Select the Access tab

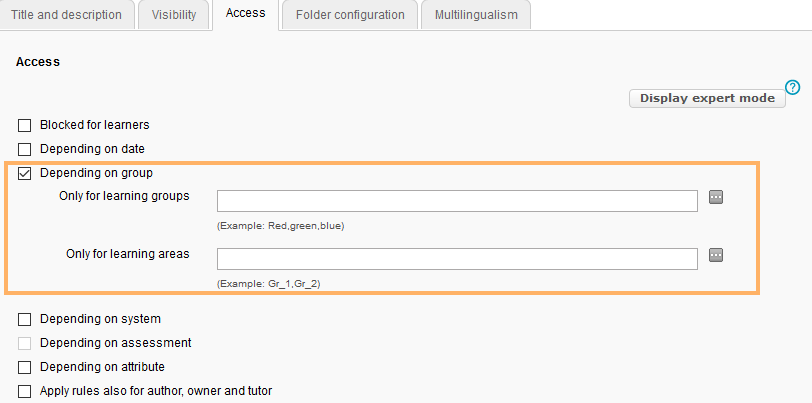point(246,14)
